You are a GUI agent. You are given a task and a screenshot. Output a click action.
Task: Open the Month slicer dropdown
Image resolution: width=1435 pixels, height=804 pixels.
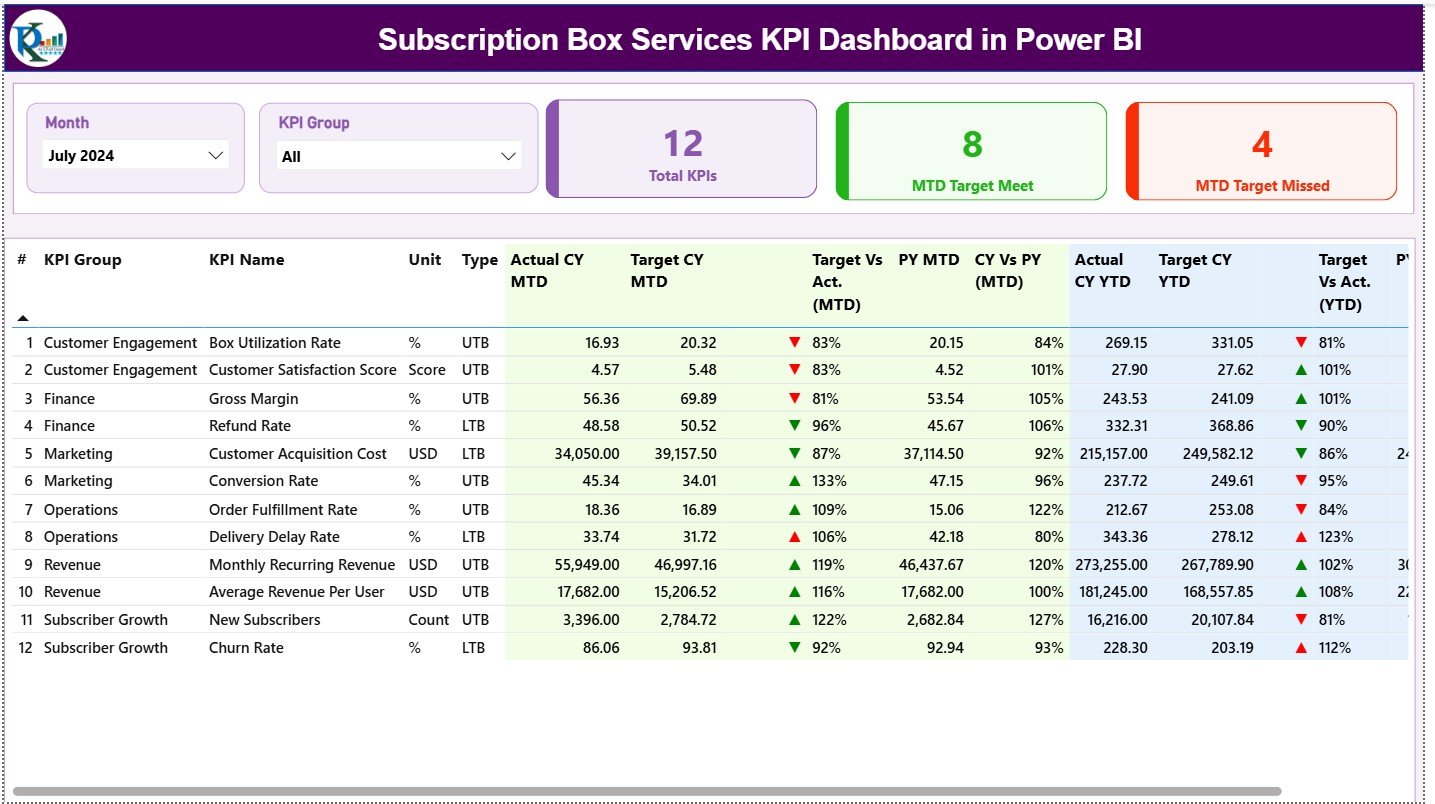214,155
